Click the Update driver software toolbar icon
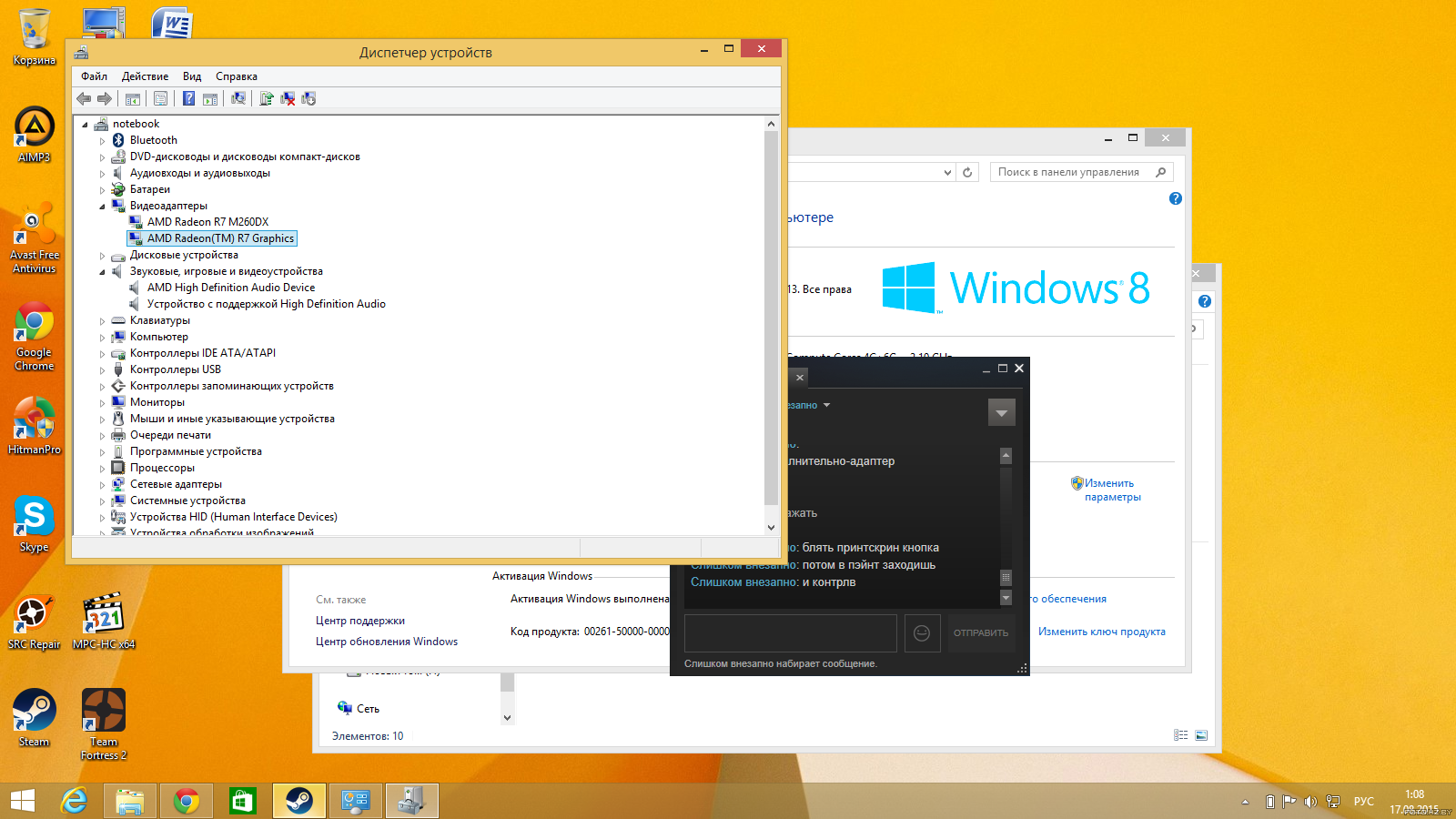 [267, 98]
